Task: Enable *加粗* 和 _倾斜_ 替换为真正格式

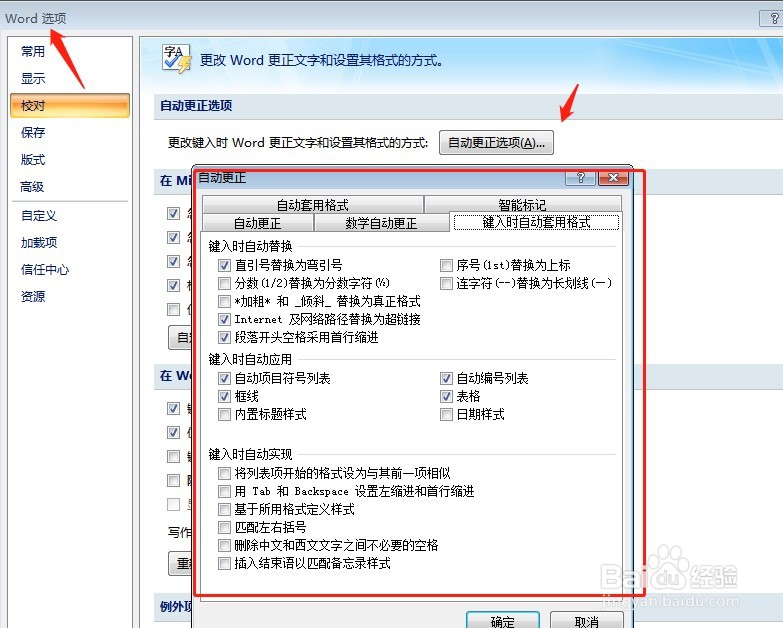Action: (x=224, y=302)
